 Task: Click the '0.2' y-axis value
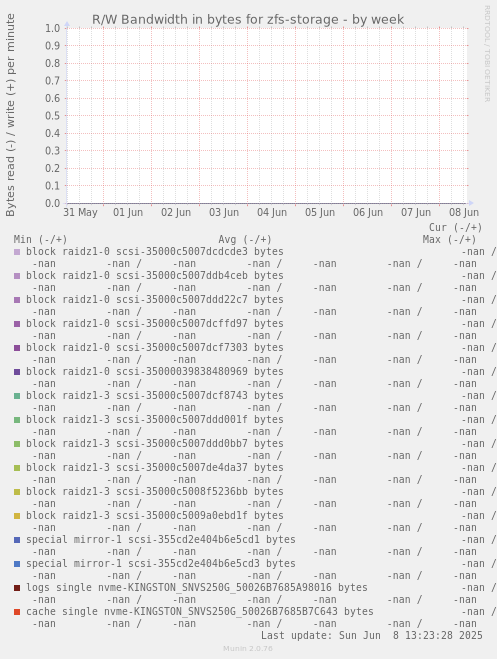(53, 168)
